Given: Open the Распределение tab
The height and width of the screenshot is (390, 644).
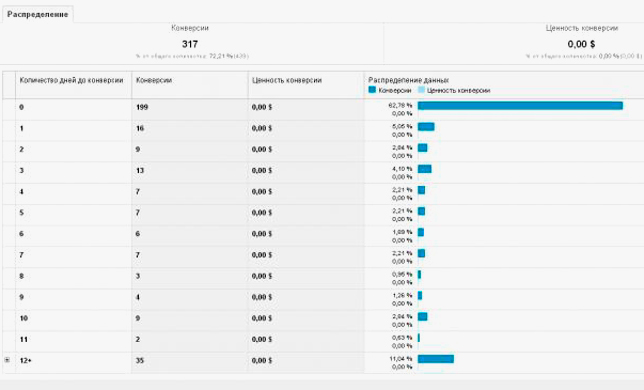Looking at the screenshot, I should click(37, 14).
